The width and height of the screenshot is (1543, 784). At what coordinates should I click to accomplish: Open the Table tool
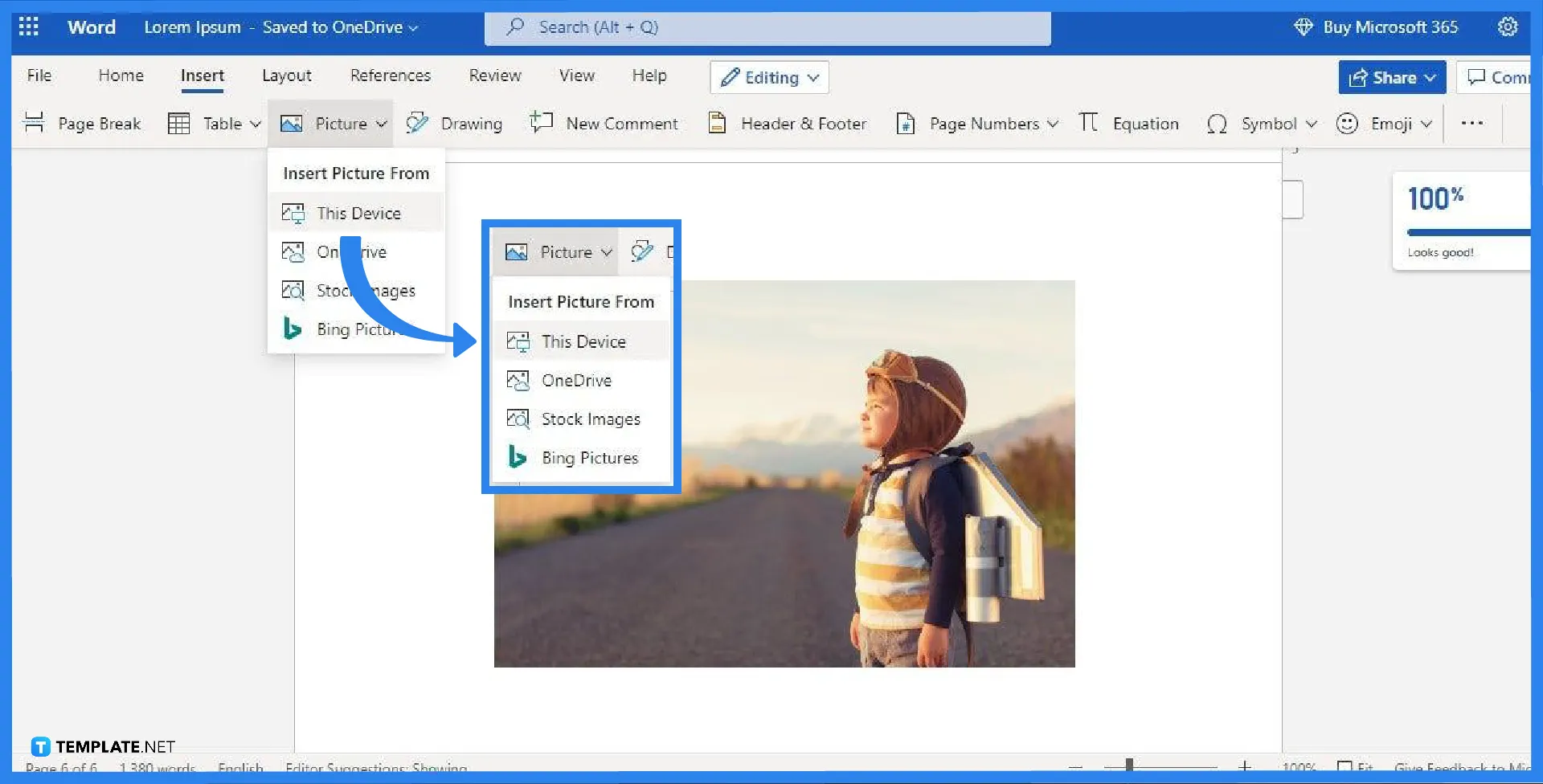pyautogui.click(x=211, y=123)
